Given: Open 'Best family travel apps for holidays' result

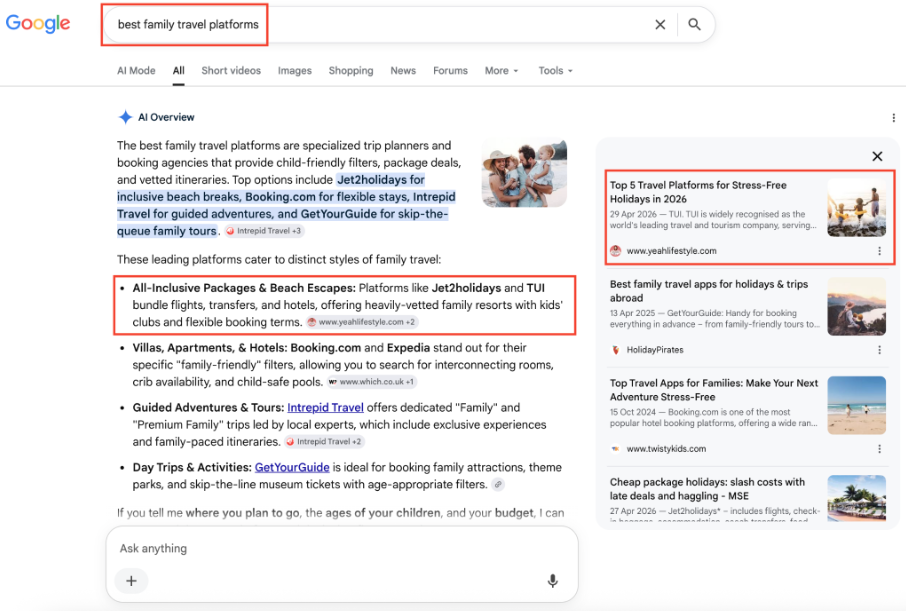Looking at the screenshot, I should pos(709,291).
